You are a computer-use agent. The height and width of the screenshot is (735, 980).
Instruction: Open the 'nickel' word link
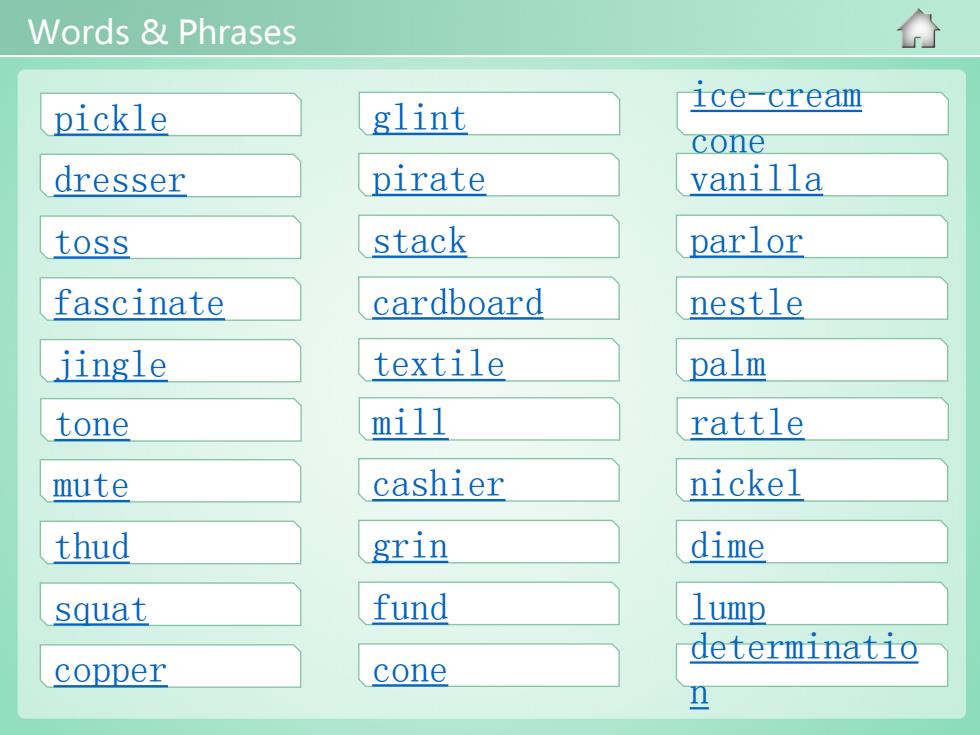coord(747,484)
